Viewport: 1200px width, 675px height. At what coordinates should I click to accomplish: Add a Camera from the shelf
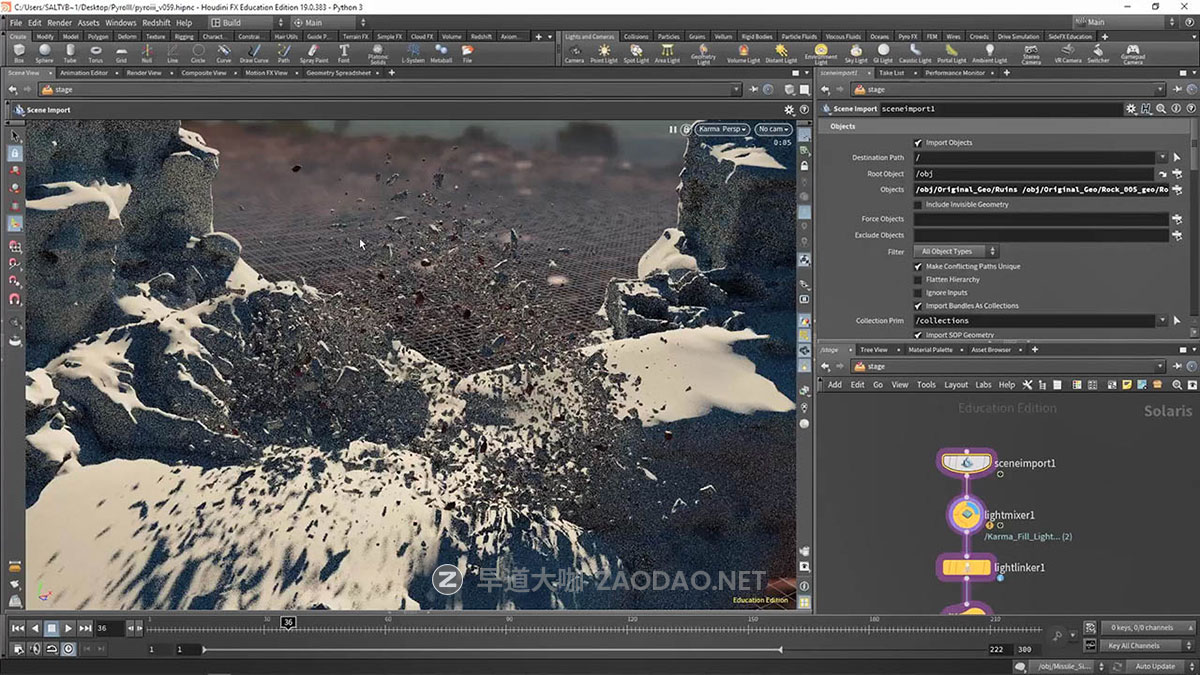coord(574,53)
